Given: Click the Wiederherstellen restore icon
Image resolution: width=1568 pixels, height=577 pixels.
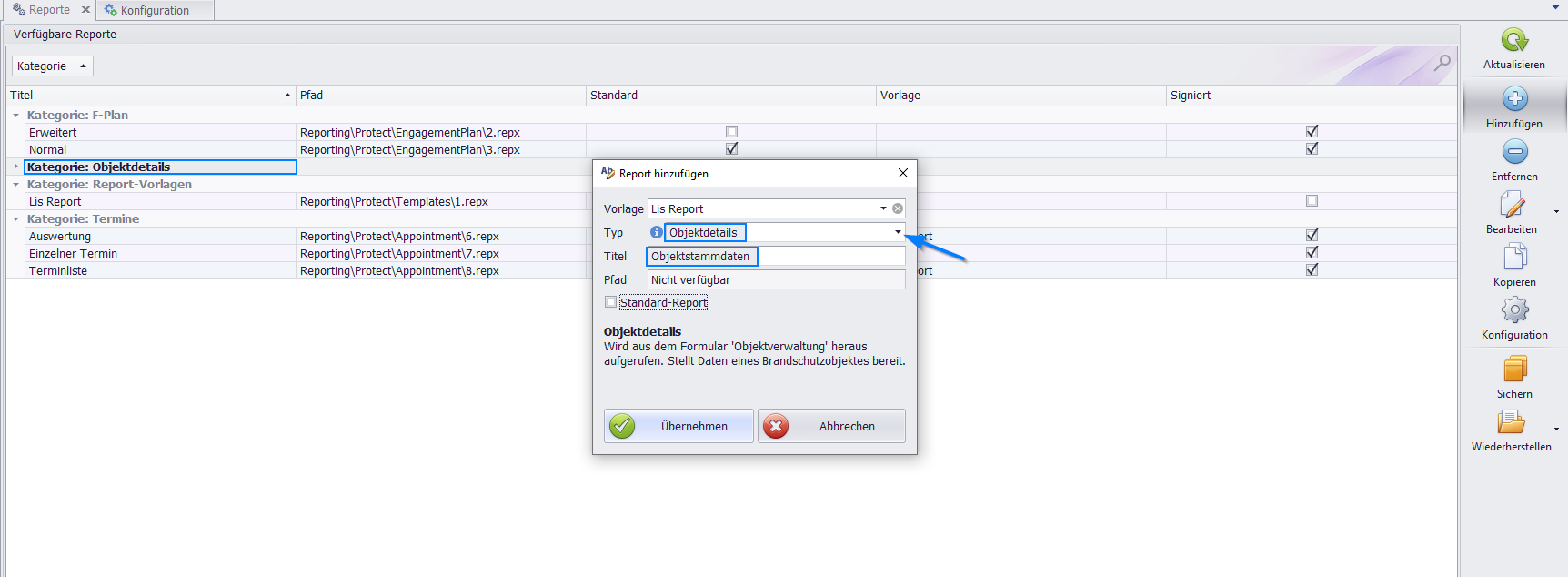Looking at the screenshot, I should click(x=1511, y=422).
